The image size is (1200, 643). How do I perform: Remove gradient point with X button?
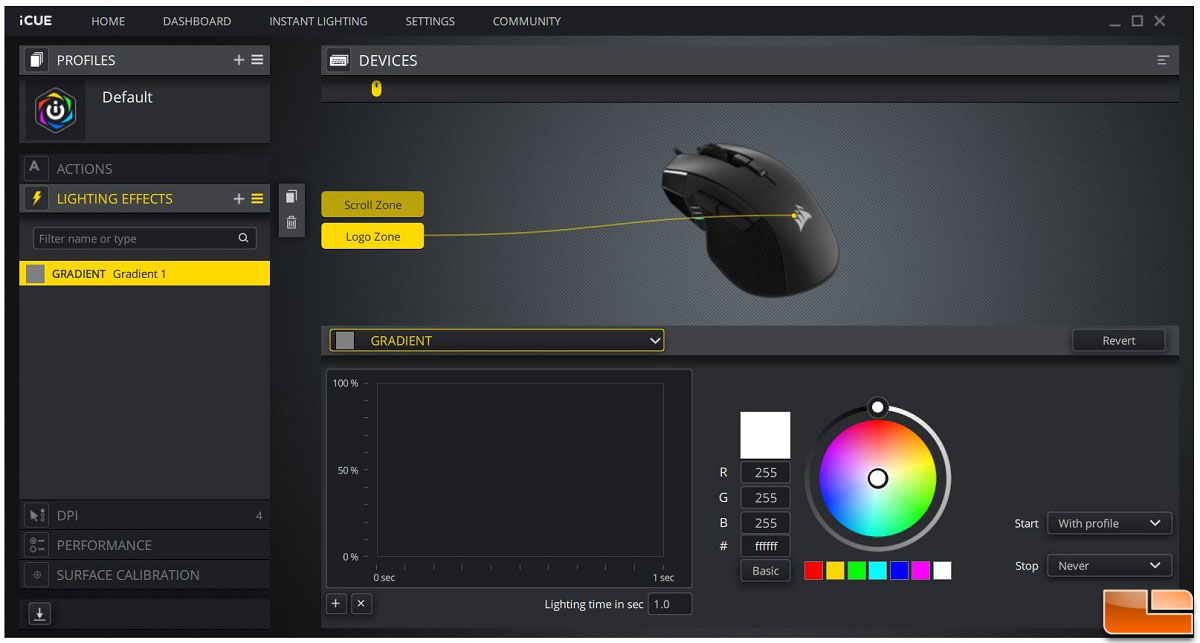coord(362,603)
